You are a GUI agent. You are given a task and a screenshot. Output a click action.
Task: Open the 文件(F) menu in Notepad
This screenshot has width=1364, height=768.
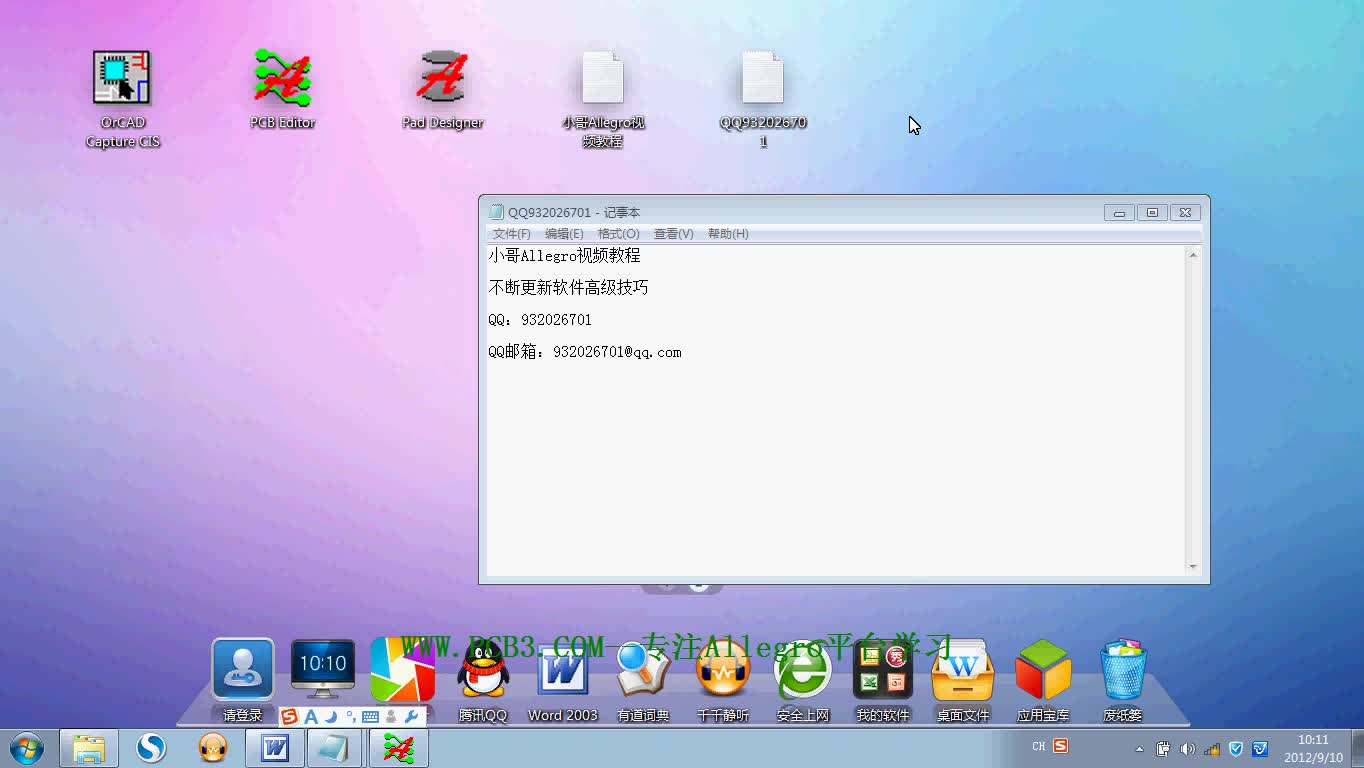tap(512, 234)
